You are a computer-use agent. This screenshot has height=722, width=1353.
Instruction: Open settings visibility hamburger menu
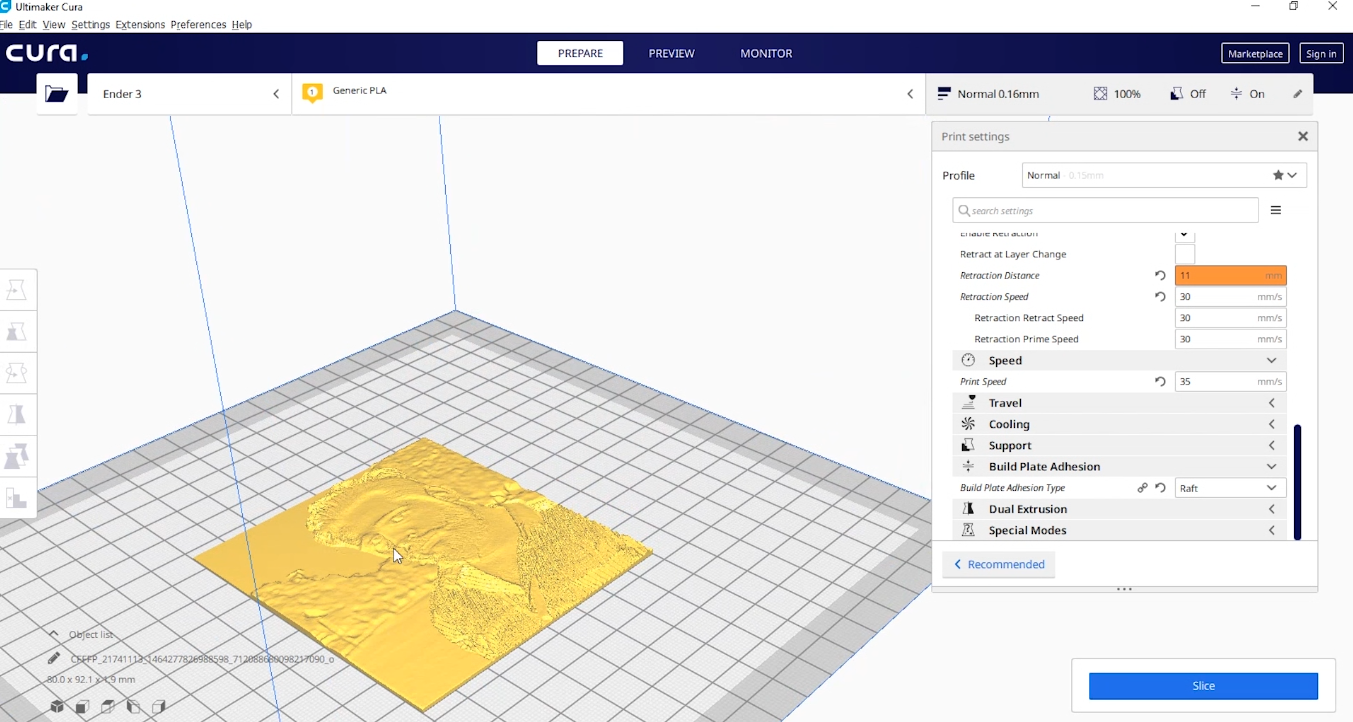tap(1276, 210)
